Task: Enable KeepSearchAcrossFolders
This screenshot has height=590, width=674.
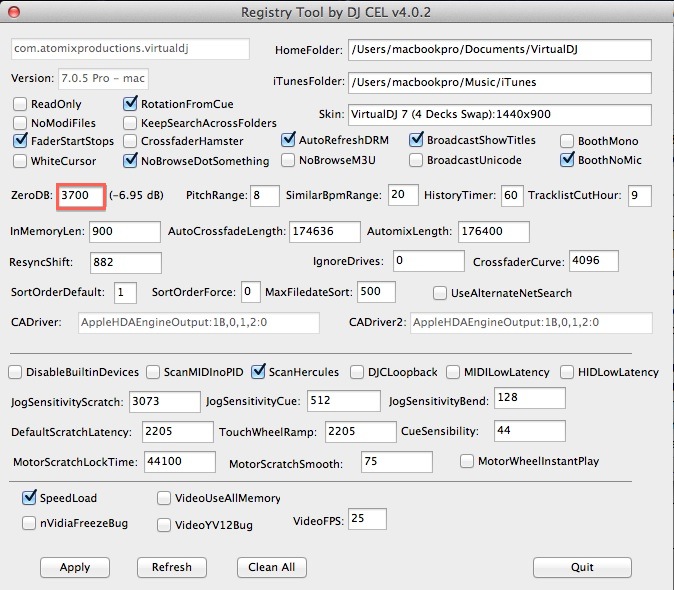Action: pyautogui.click(x=130, y=123)
